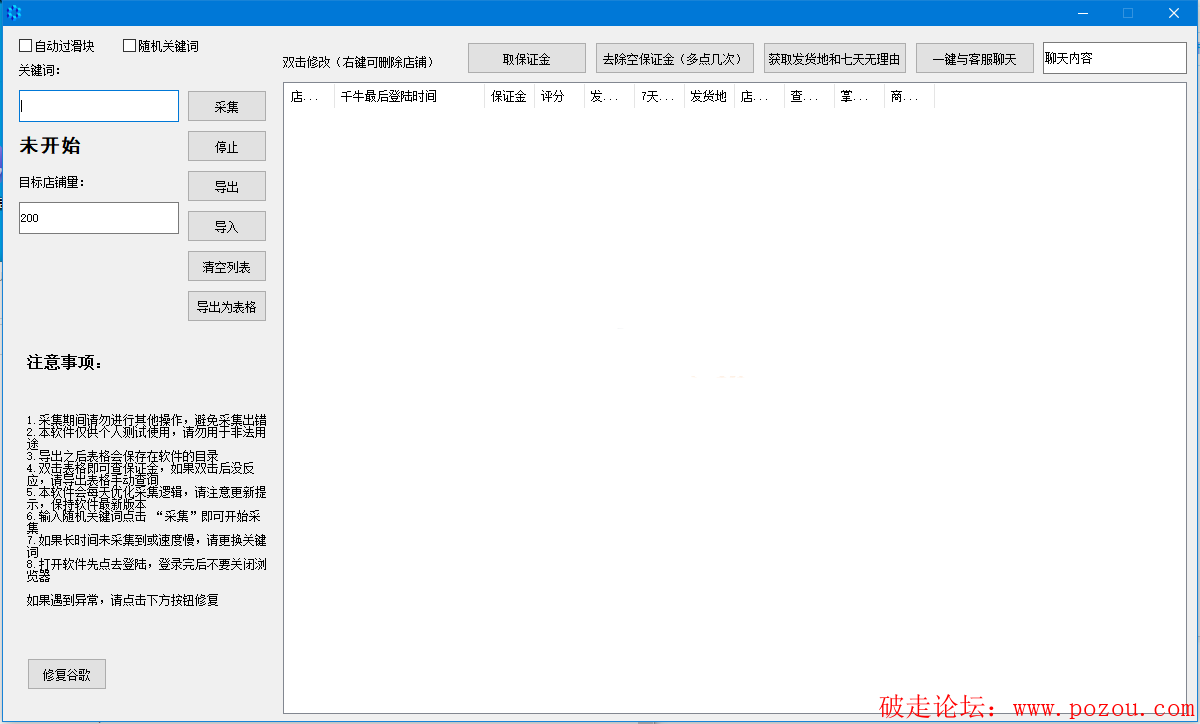Click the 一键与客服聊天 button
The image size is (1200, 724).
974,59
